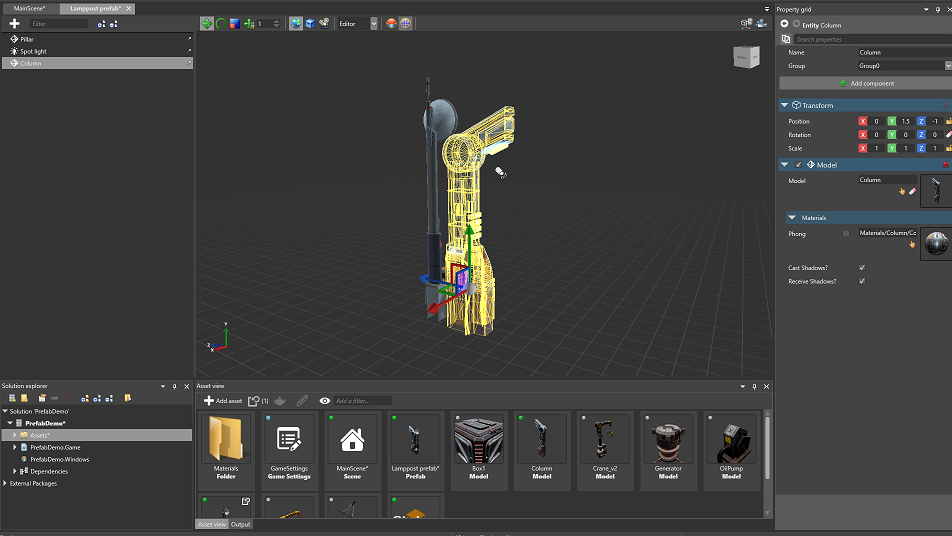Select the rotation gizmo tool

pyautogui.click(x=220, y=23)
